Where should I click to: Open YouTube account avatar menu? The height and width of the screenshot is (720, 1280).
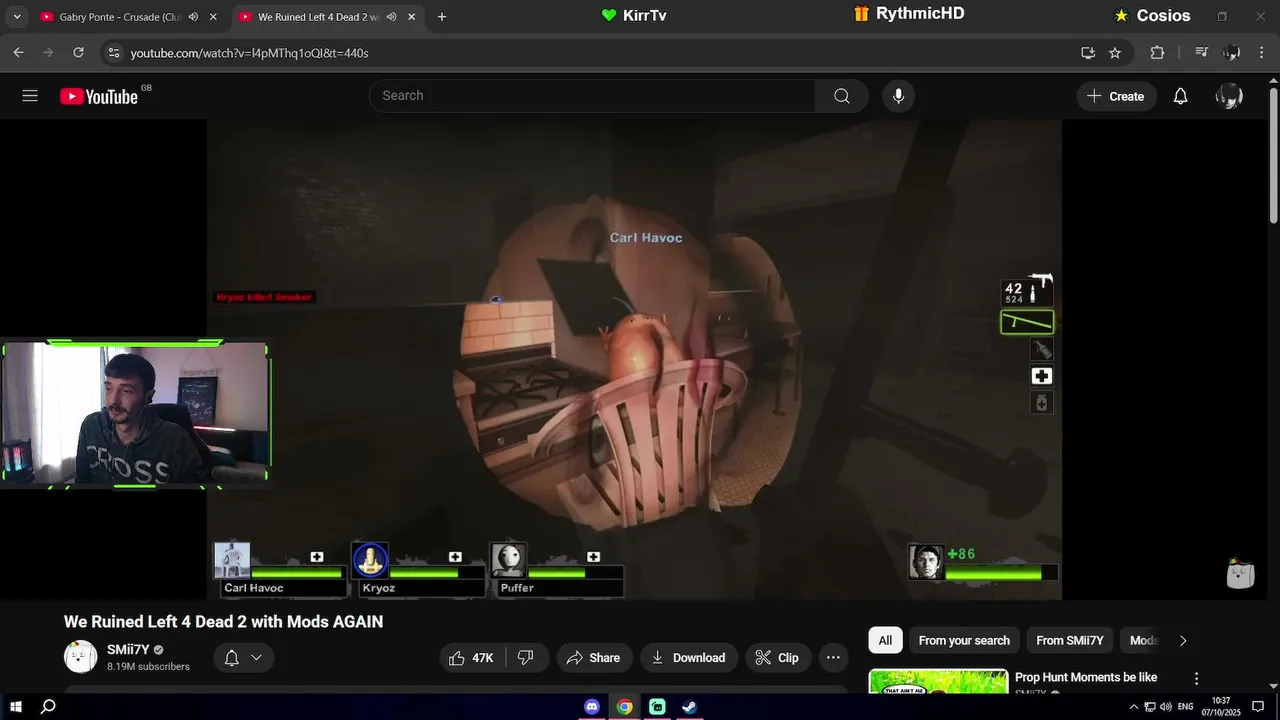pyautogui.click(x=1229, y=96)
